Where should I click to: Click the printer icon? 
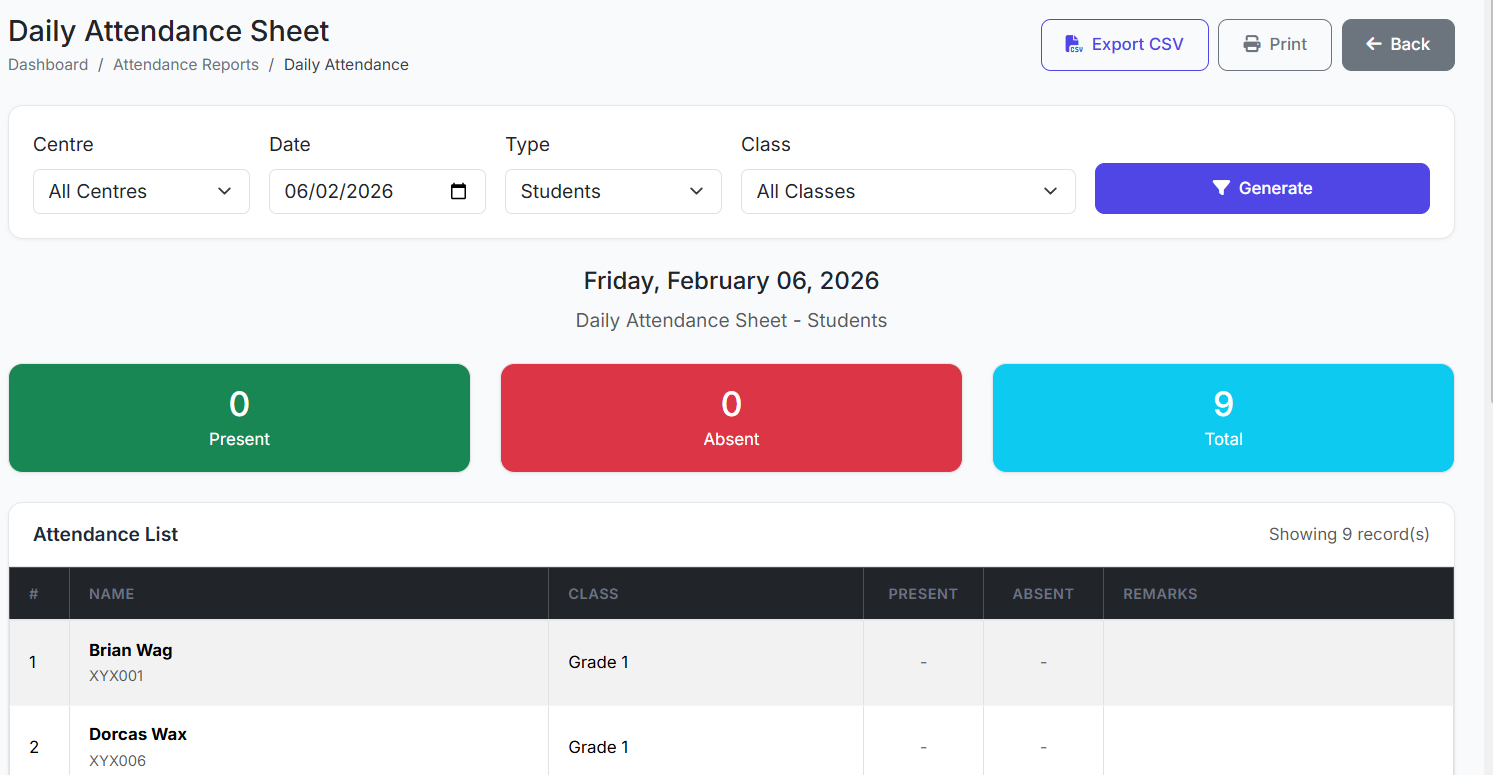[x=1251, y=44]
